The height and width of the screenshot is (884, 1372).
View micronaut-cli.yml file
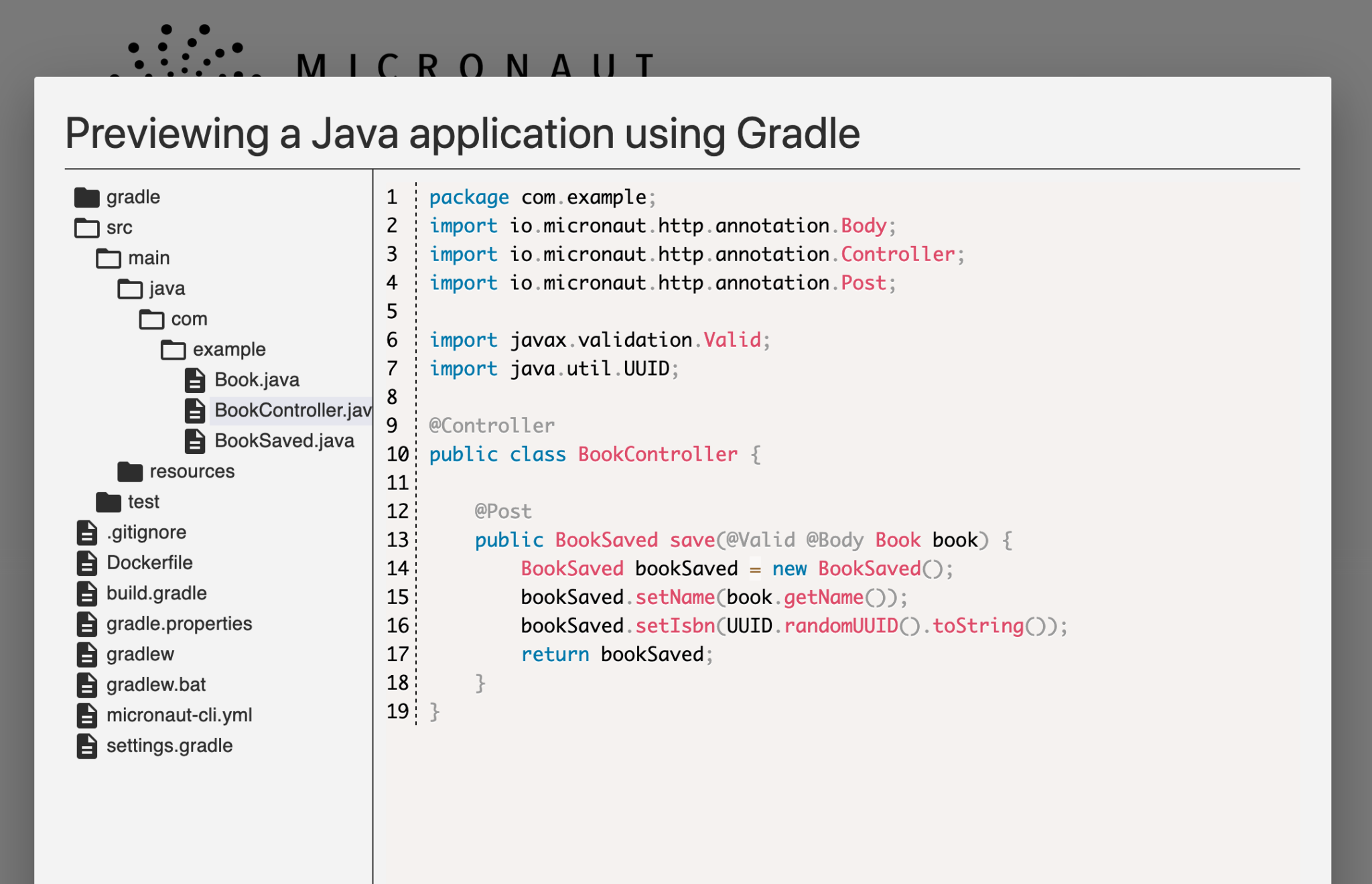[179, 715]
